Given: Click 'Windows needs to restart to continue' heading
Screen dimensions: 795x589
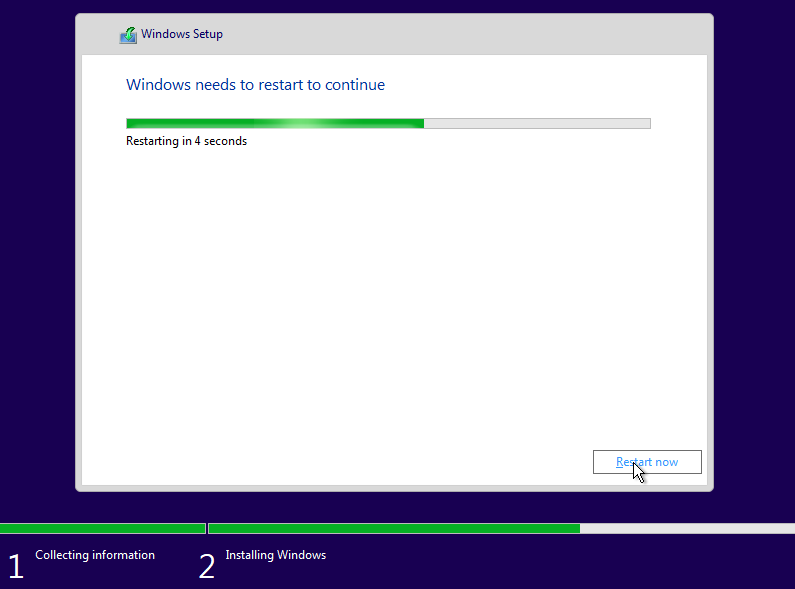Looking at the screenshot, I should click(x=256, y=85).
